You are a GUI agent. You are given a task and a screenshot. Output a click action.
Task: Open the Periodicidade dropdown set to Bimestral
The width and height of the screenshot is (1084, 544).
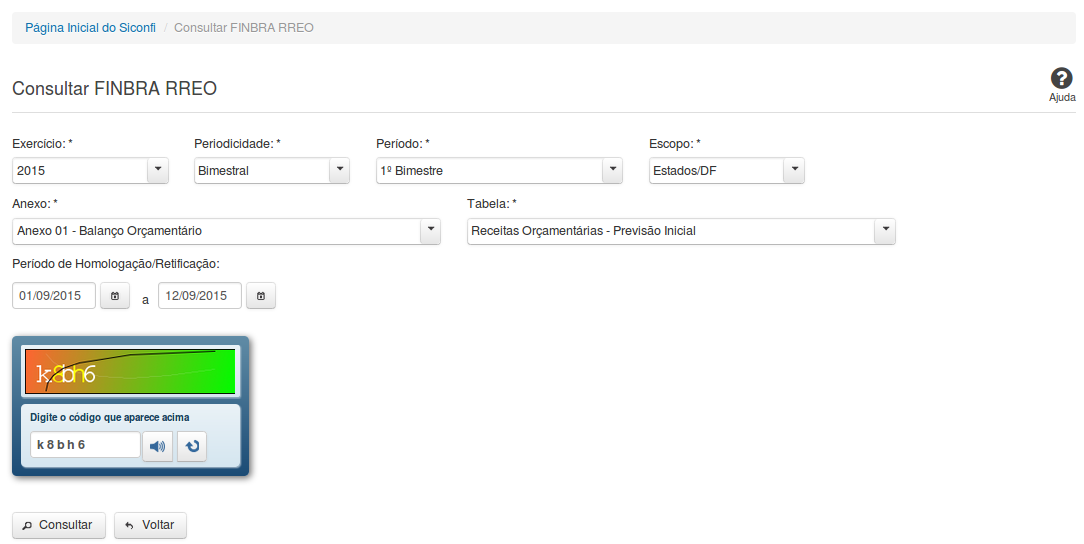click(x=340, y=171)
